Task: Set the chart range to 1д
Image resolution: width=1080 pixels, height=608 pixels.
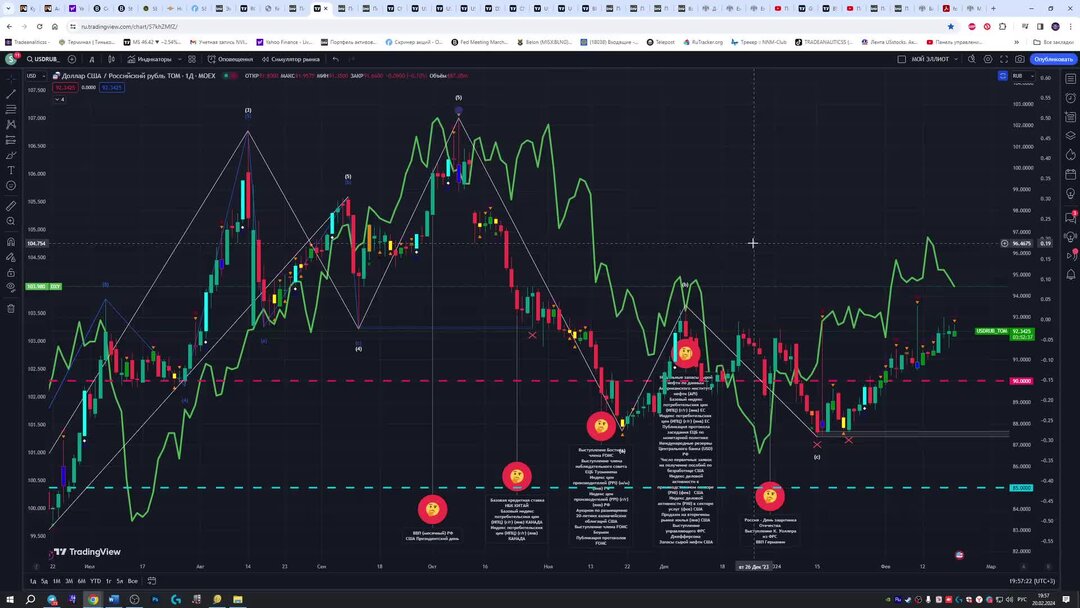Action: (32, 581)
